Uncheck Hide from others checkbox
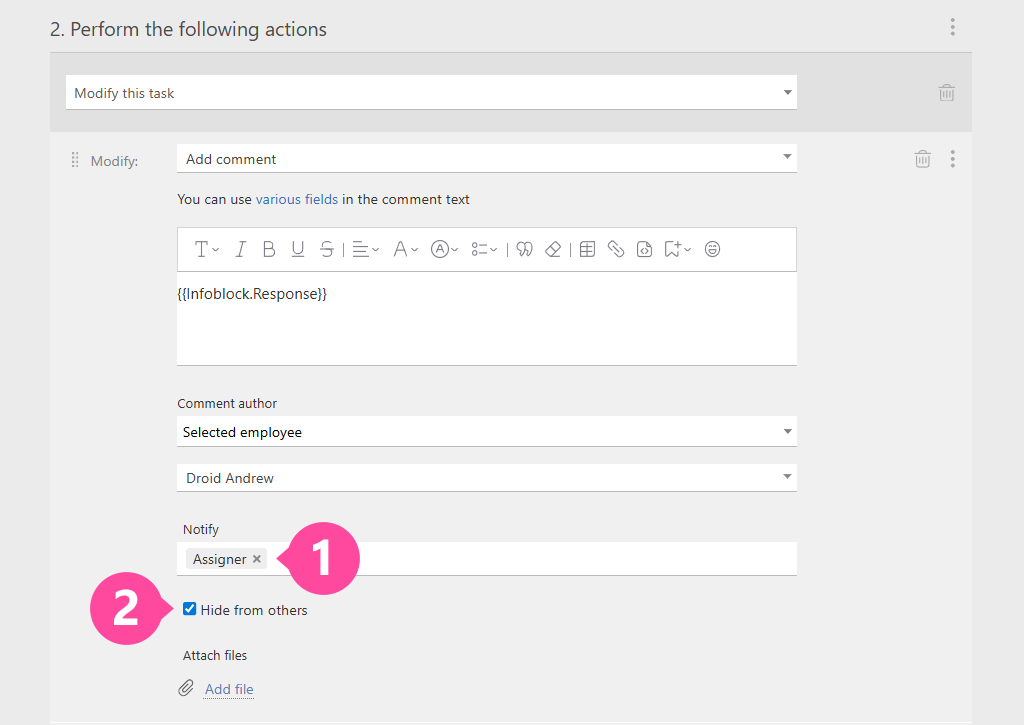Screen dimensions: 1024x725 click(x=189, y=609)
